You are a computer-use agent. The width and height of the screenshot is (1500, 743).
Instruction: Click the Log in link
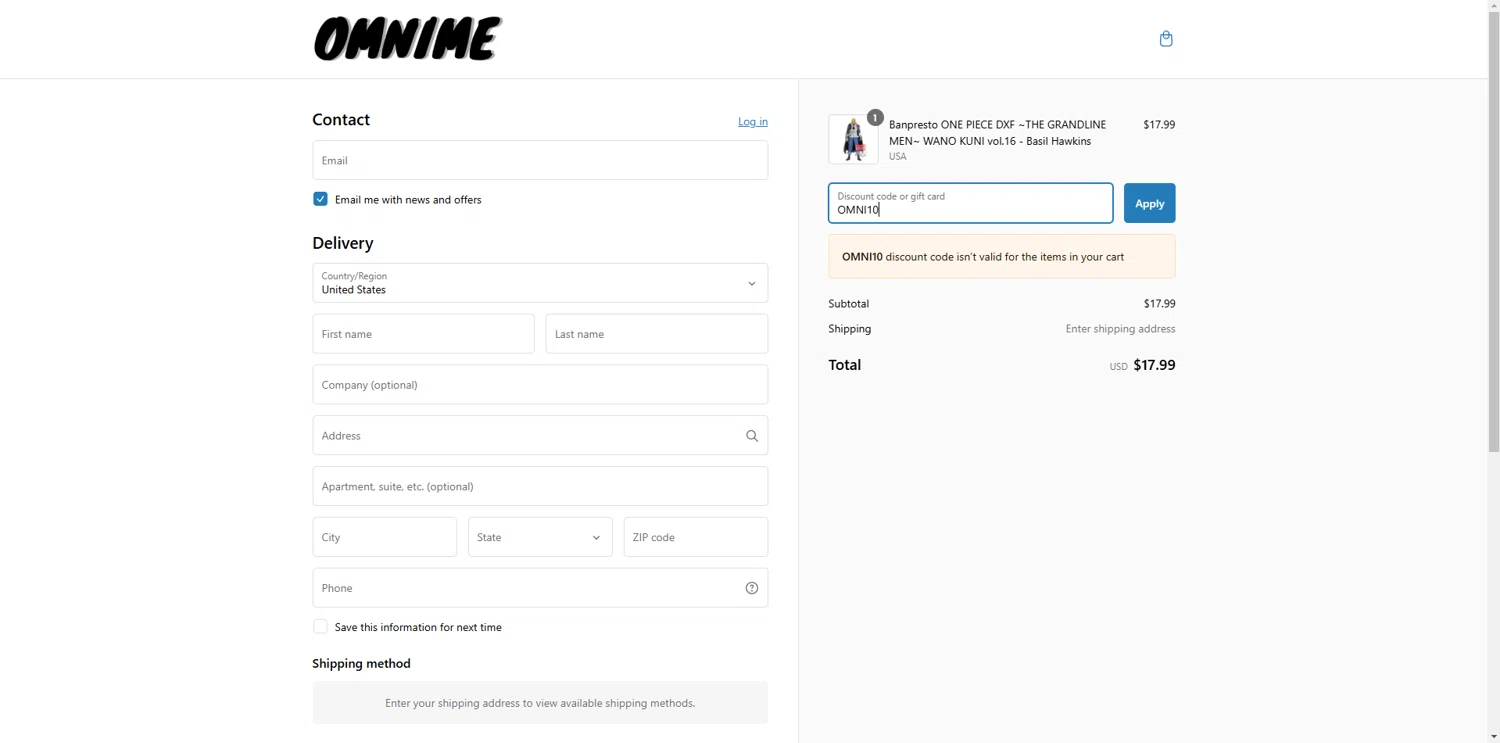pyautogui.click(x=753, y=122)
